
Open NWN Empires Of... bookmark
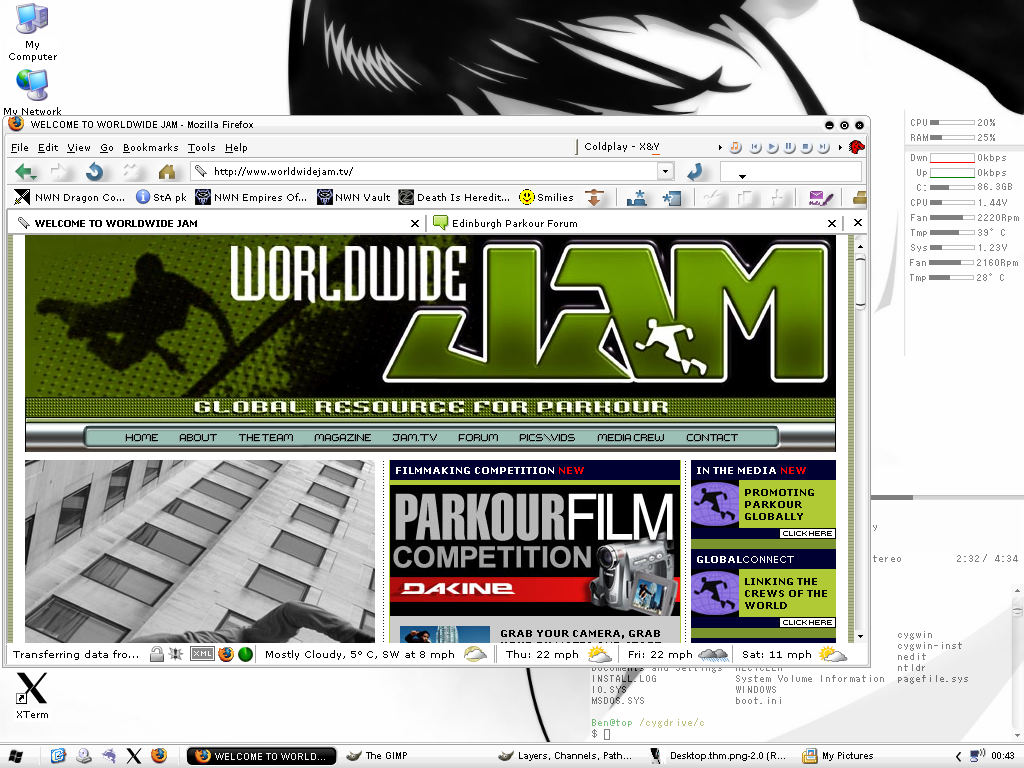(251, 197)
